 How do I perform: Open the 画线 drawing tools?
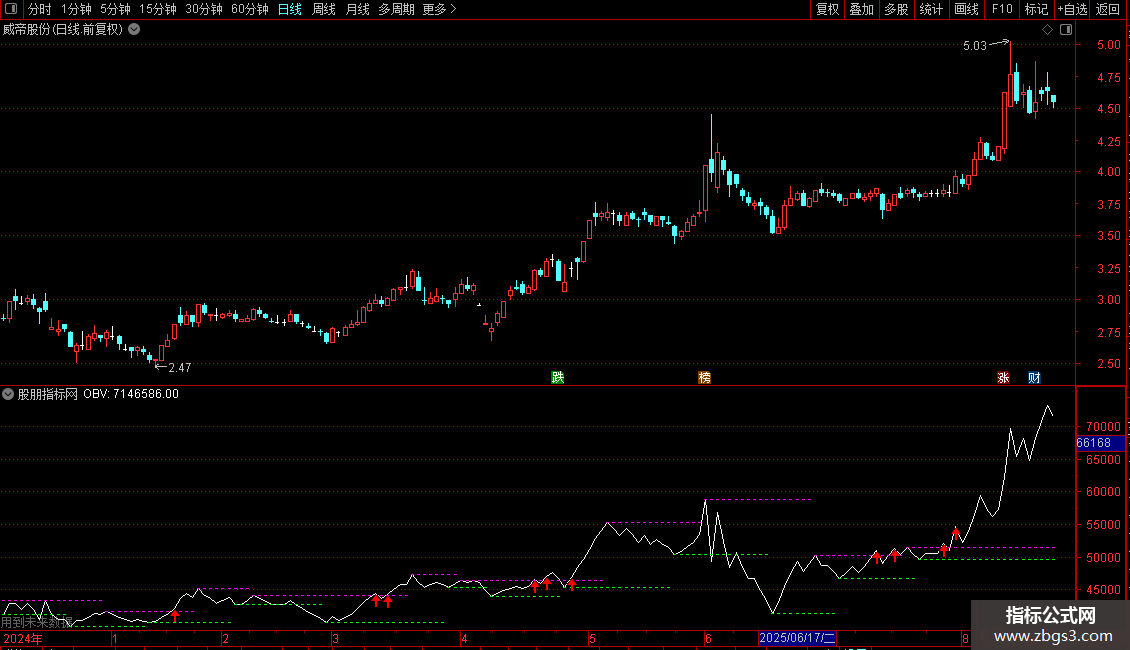(x=966, y=9)
